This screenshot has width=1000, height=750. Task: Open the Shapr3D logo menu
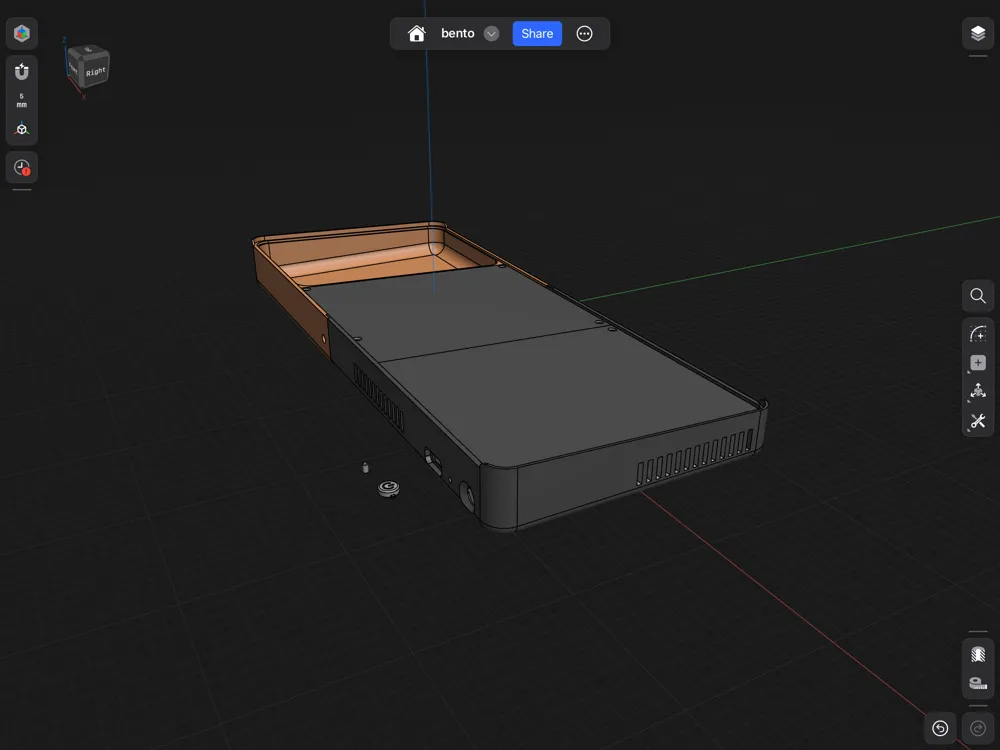[x=22, y=33]
